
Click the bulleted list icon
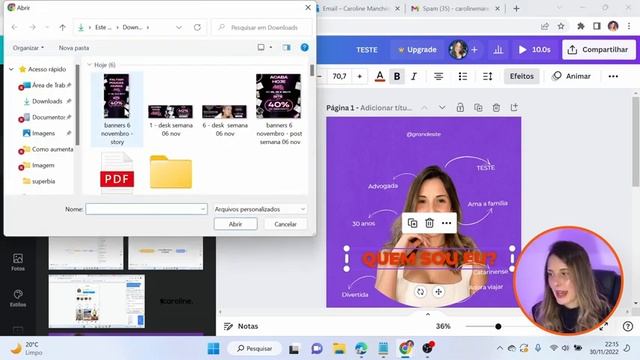point(463,76)
